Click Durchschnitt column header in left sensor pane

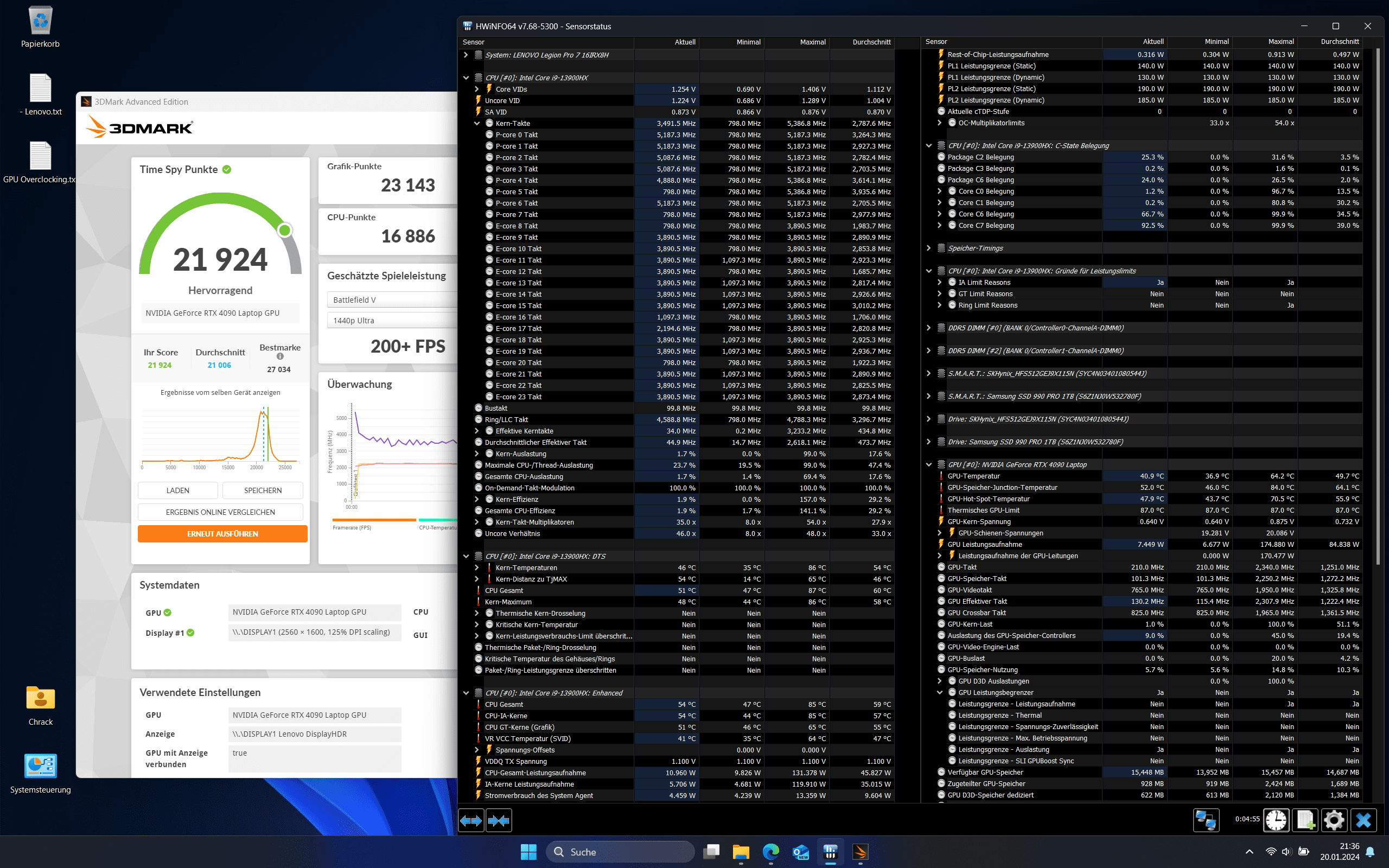pos(862,42)
